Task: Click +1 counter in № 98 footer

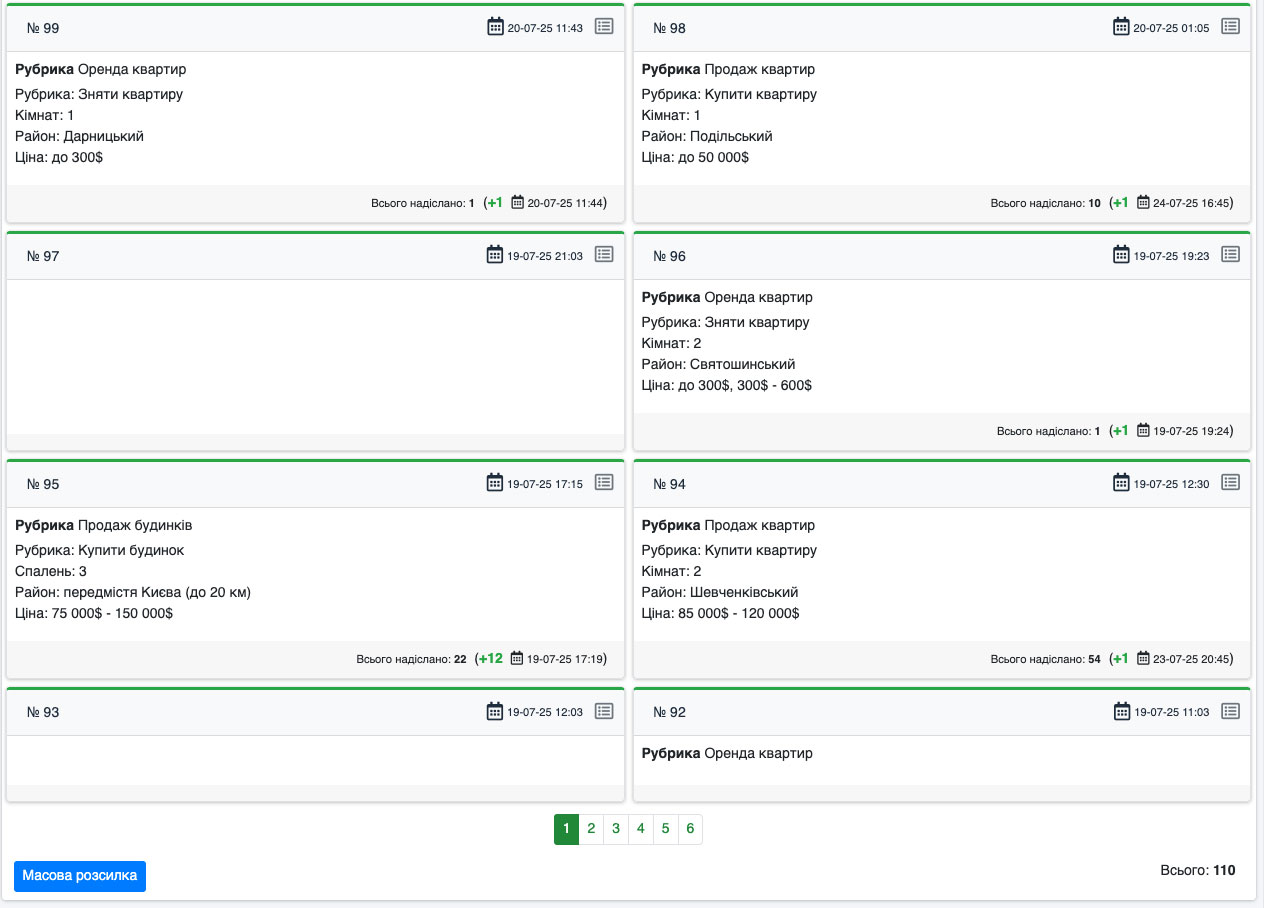Action: (x=1120, y=203)
